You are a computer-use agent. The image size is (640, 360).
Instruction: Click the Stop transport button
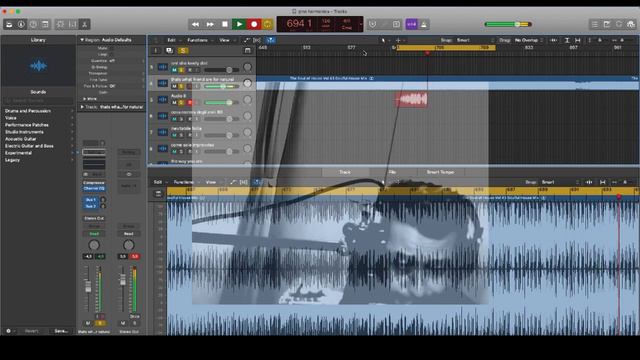[x=224, y=24]
